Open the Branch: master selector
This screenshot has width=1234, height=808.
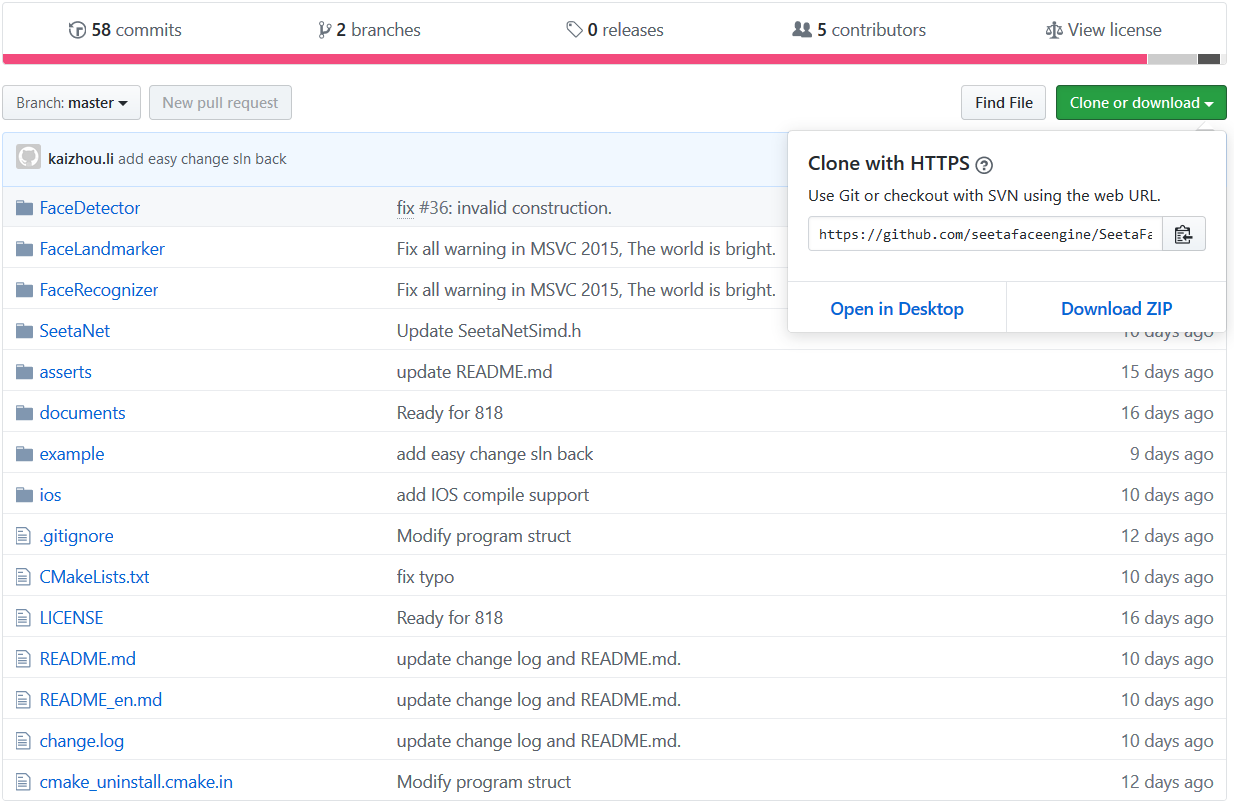tap(71, 102)
